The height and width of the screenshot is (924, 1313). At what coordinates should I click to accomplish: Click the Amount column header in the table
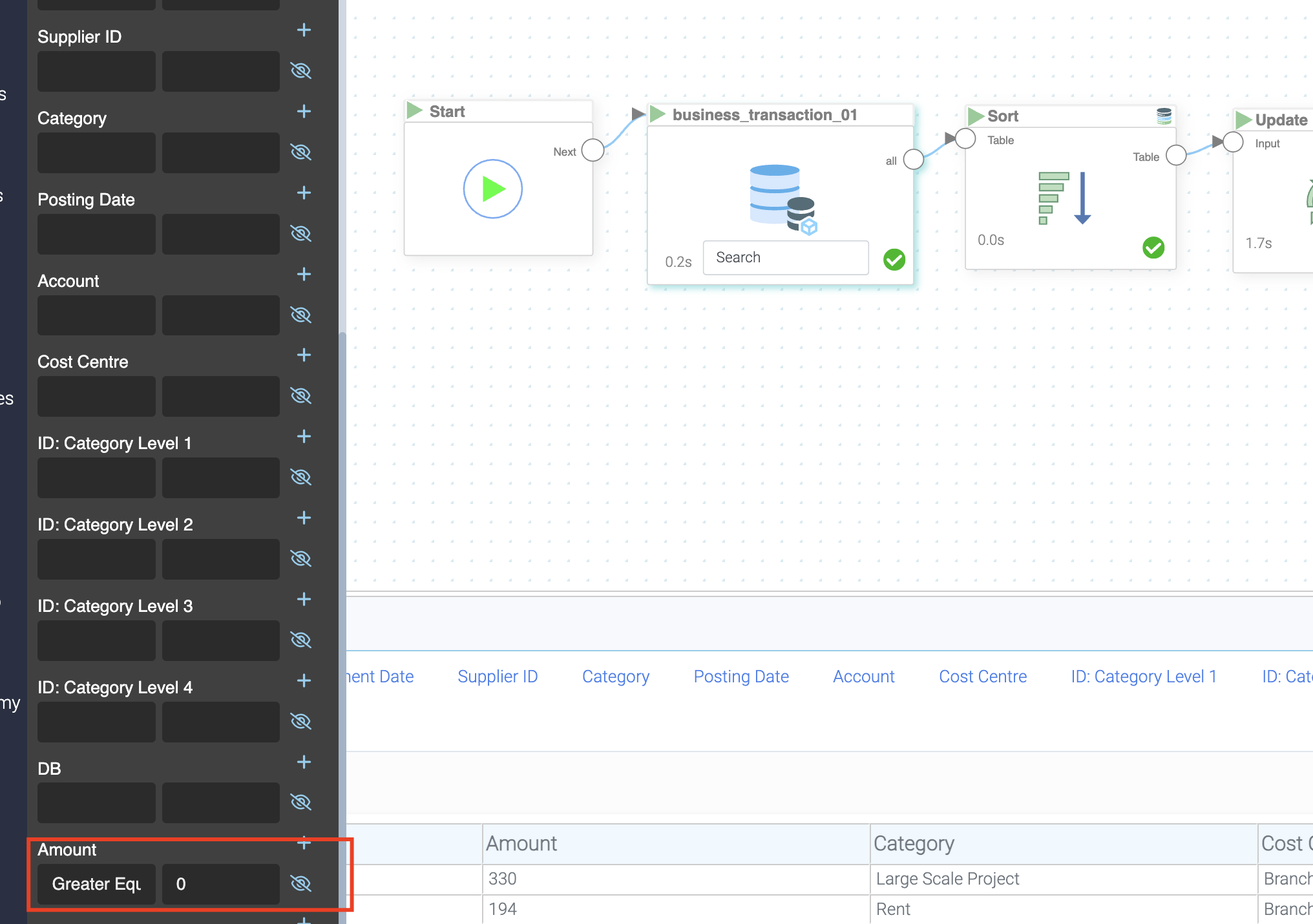click(x=521, y=843)
